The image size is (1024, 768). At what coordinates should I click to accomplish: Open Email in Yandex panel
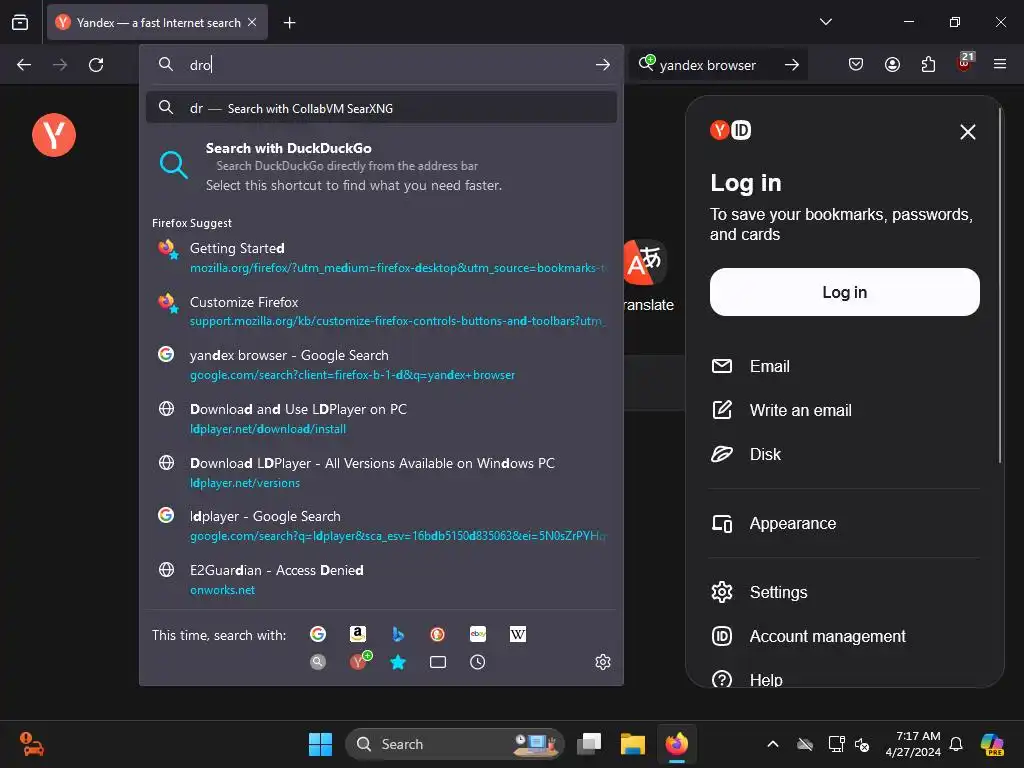[844, 366]
